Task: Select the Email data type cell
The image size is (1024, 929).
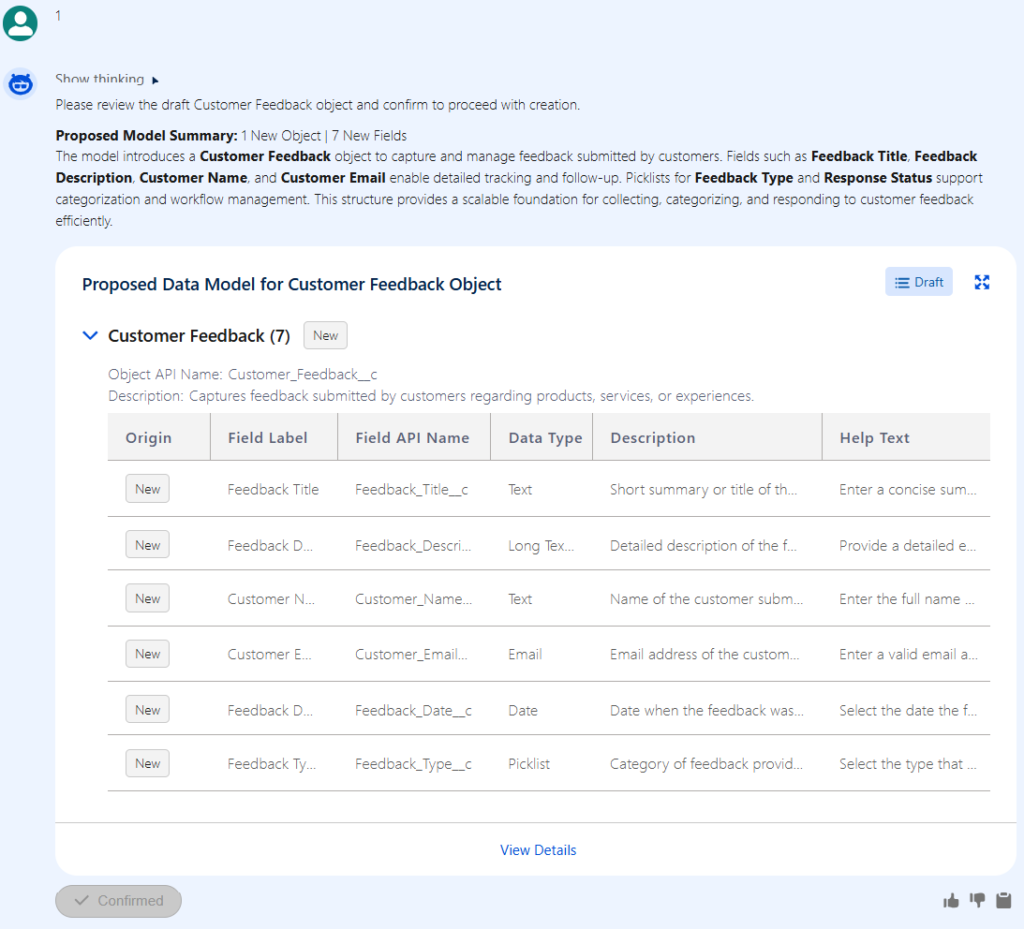Action: [x=525, y=654]
